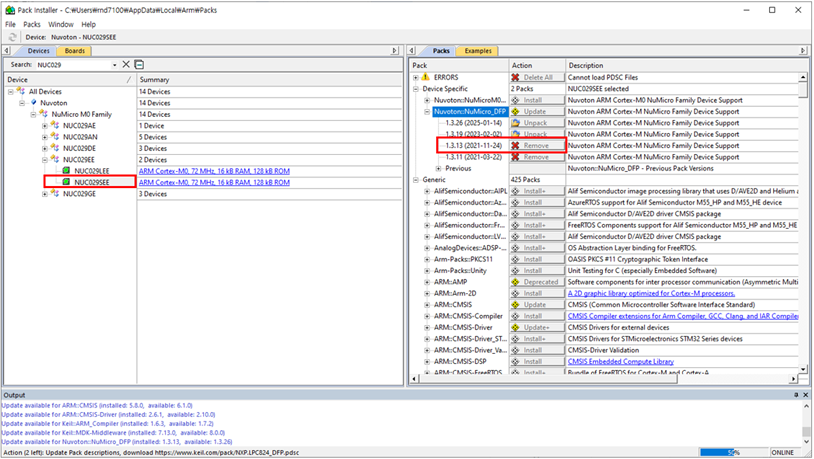Update the ARM::CMSIS pack
814x459 pixels.
coord(537,305)
